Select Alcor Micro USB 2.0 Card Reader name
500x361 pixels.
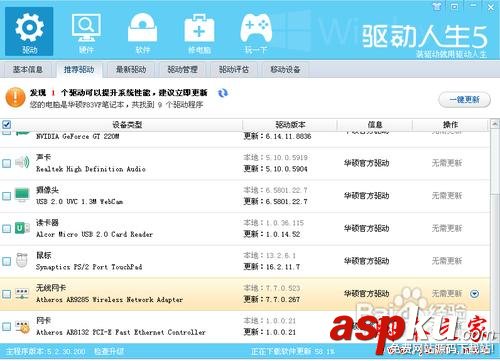tap(94, 234)
